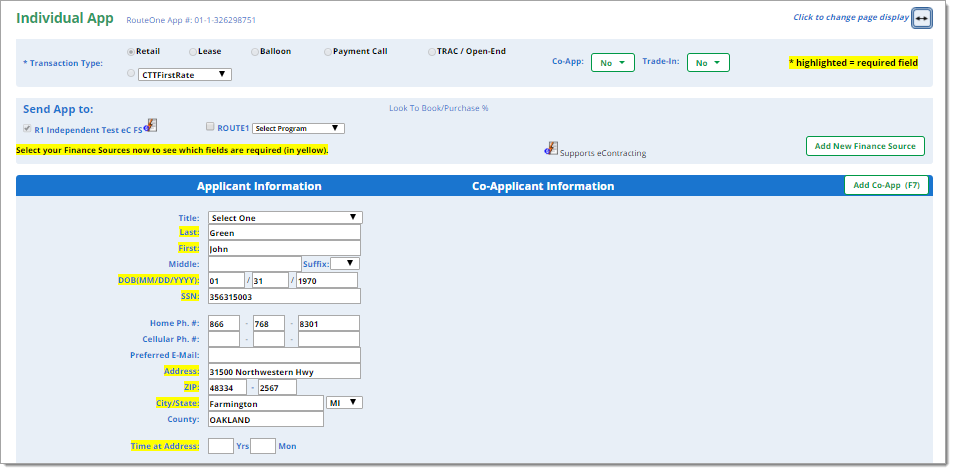Choose Balloon transaction type
Image resolution: width=953 pixels, height=471 pixels.
(x=255, y=51)
